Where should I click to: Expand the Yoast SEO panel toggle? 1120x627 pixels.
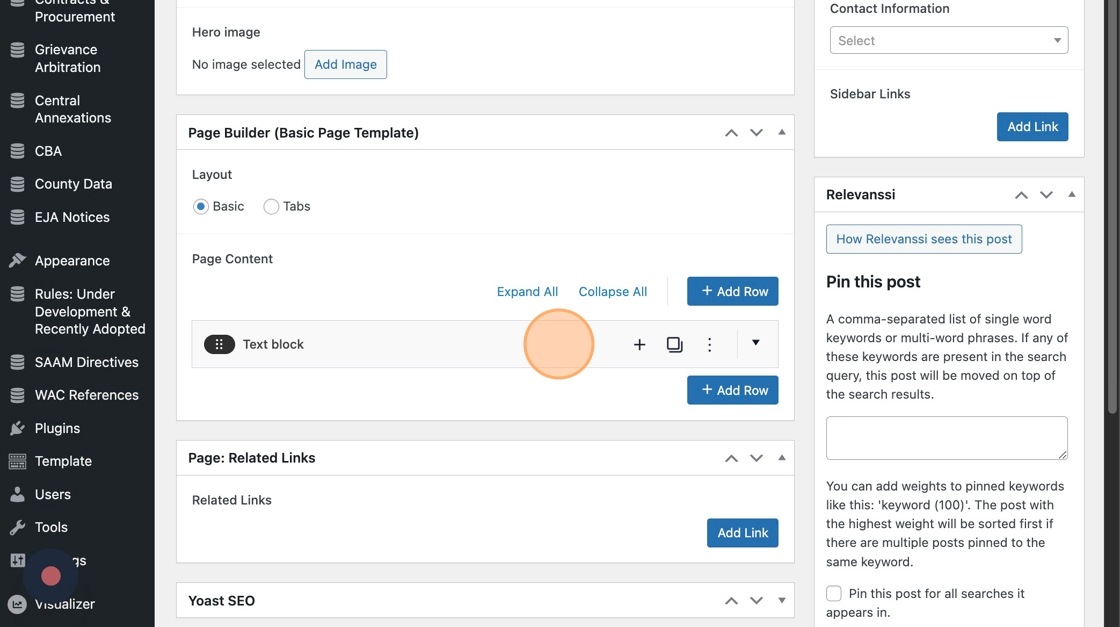[x=782, y=601]
